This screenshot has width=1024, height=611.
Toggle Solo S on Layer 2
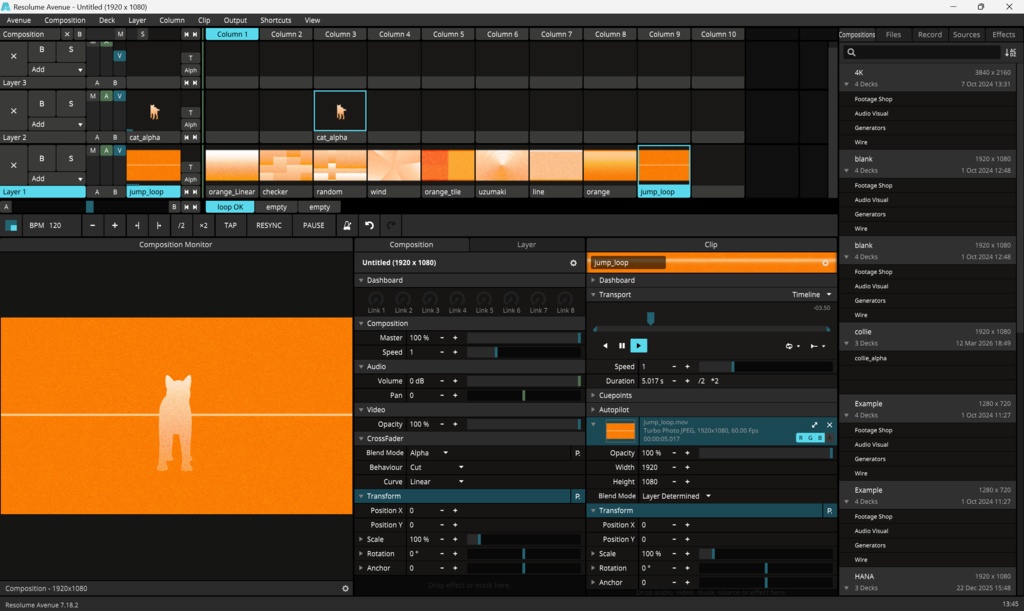(x=71, y=103)
